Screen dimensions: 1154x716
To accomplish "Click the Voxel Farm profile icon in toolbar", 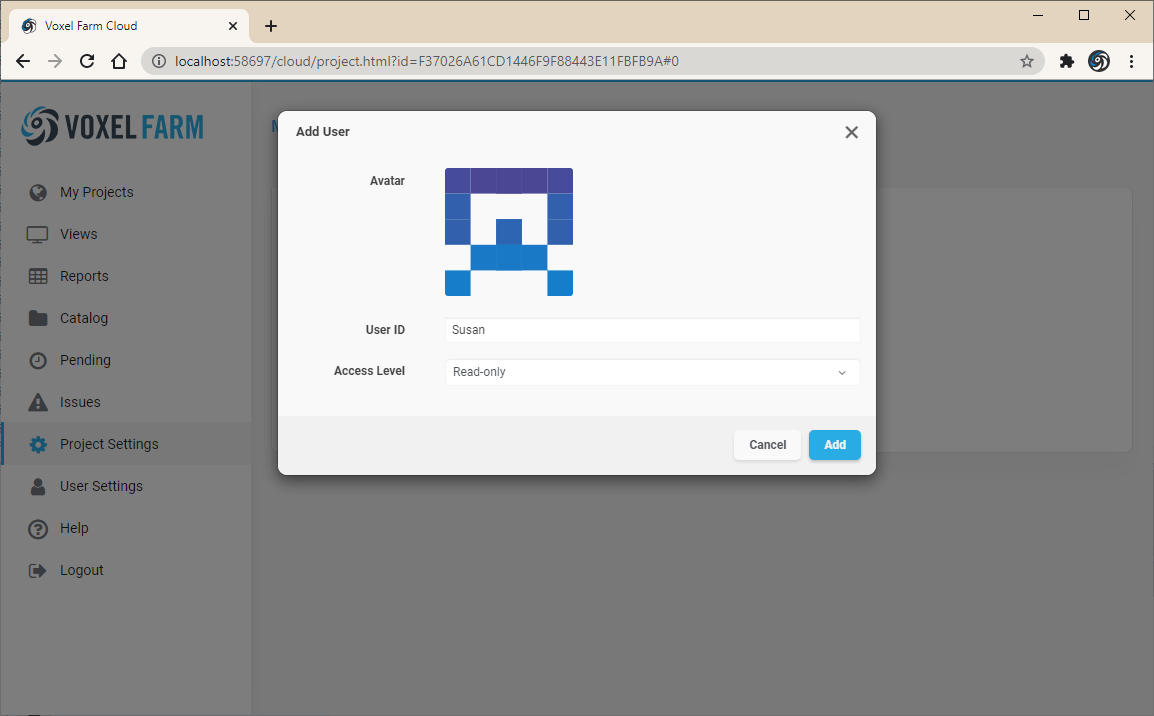I will 1099,61.
